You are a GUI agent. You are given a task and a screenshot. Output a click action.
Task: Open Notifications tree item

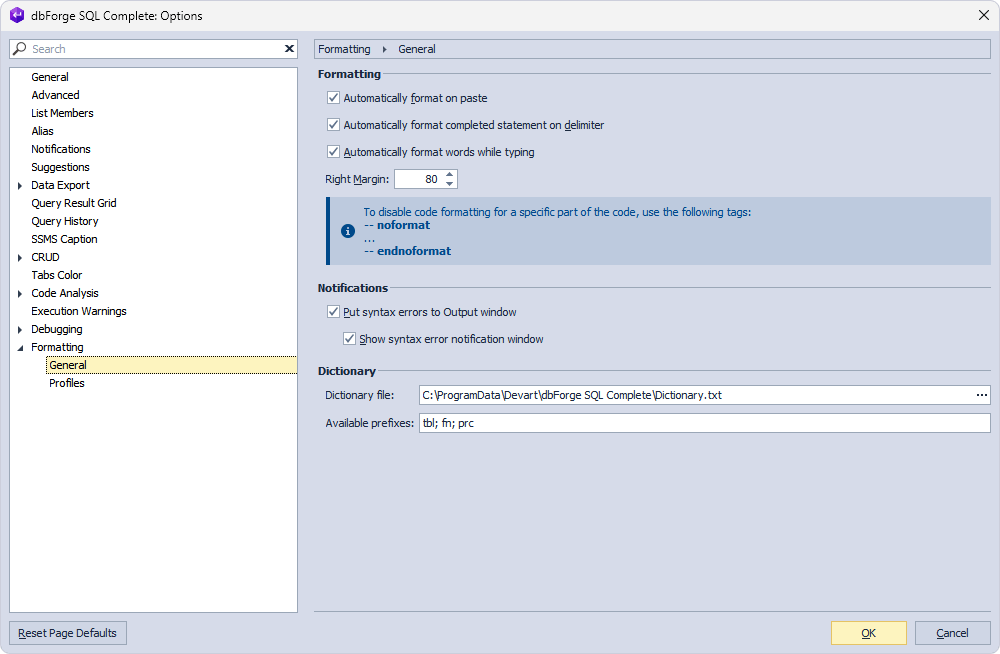point(61,149)
